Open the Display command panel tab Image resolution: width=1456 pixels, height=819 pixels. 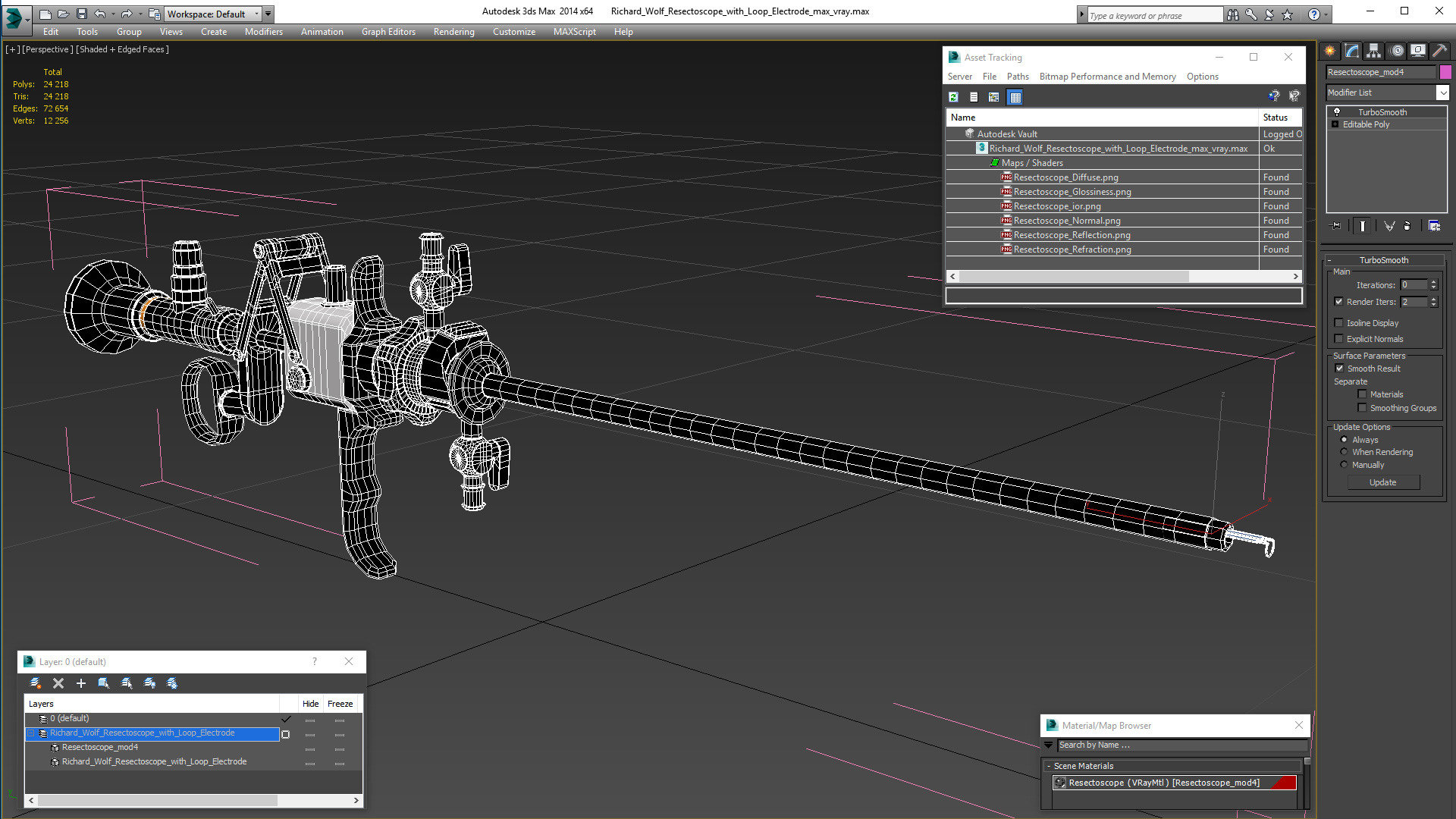[x=1418, y=51]
